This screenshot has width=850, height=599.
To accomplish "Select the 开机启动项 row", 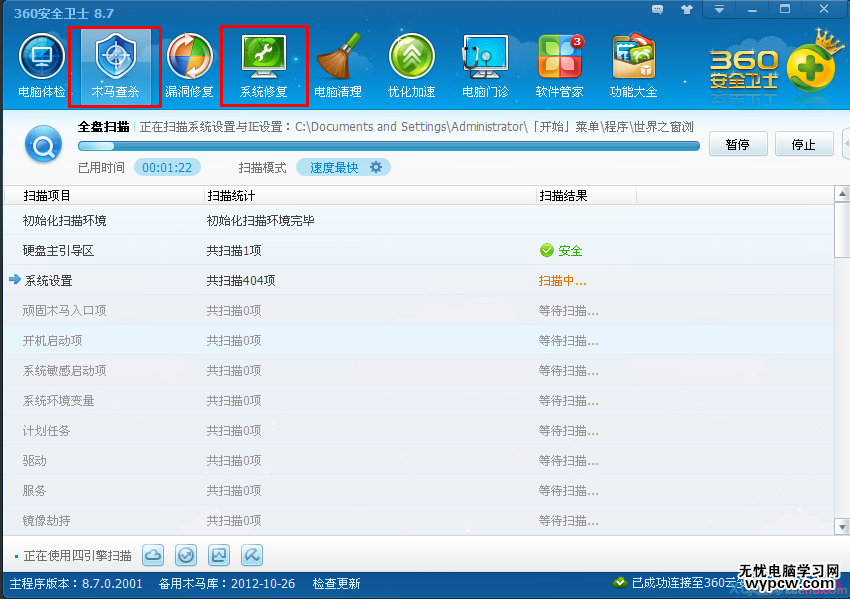I will pos(418,340).
